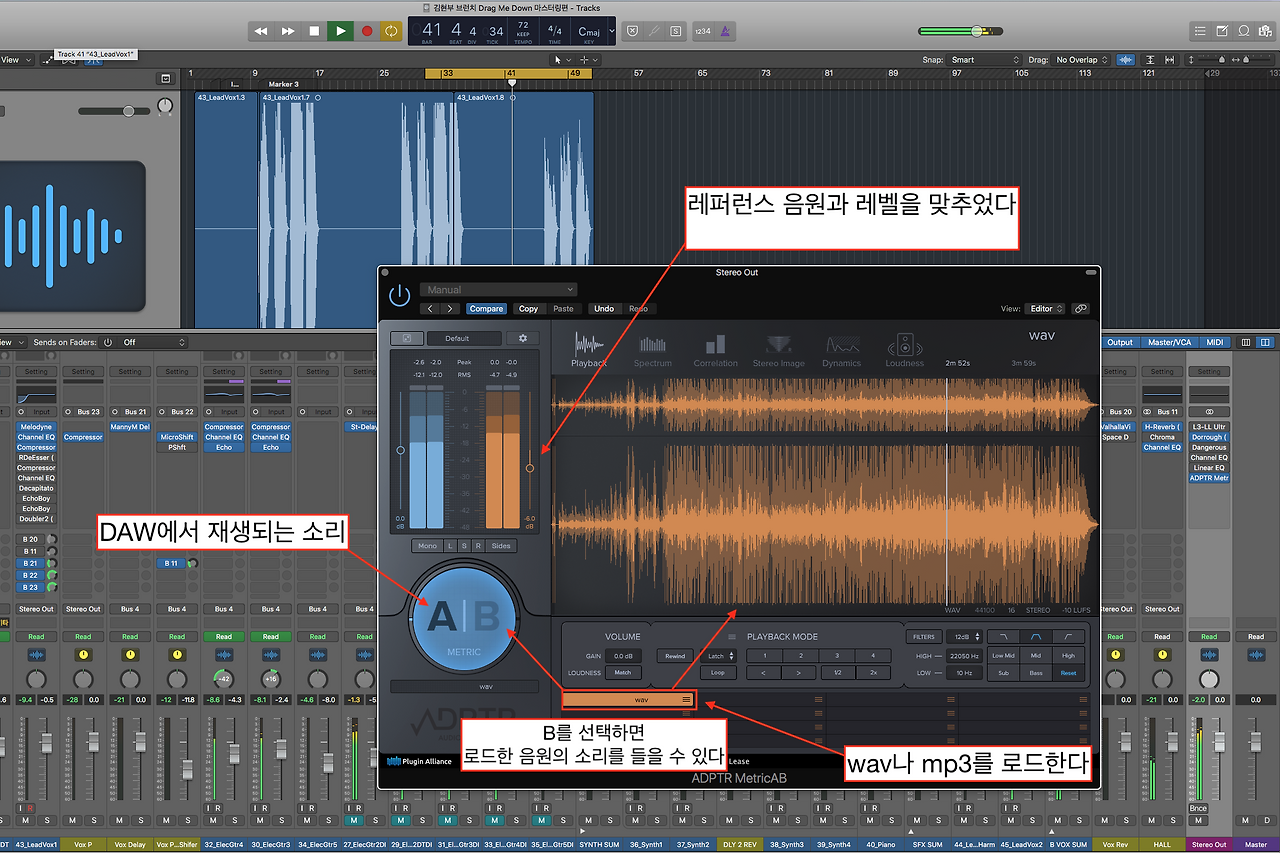Open MetricAB settings gear
Screen dimensions: 1280x853
point(523,339)
